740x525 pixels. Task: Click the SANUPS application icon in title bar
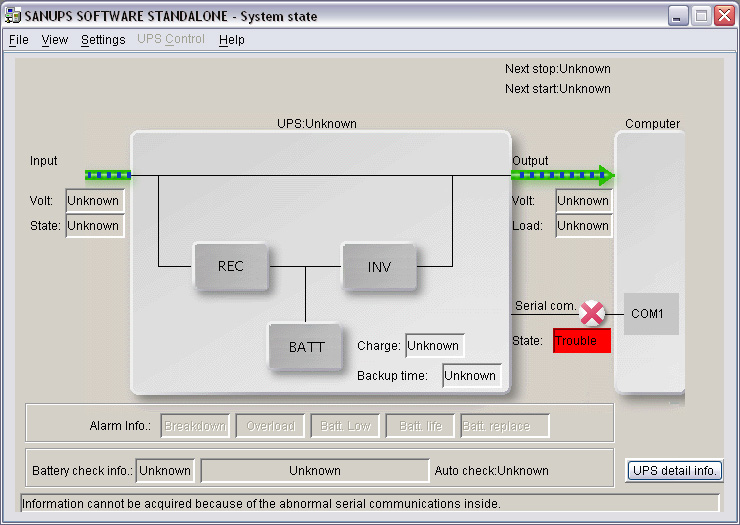pos(13,16)
